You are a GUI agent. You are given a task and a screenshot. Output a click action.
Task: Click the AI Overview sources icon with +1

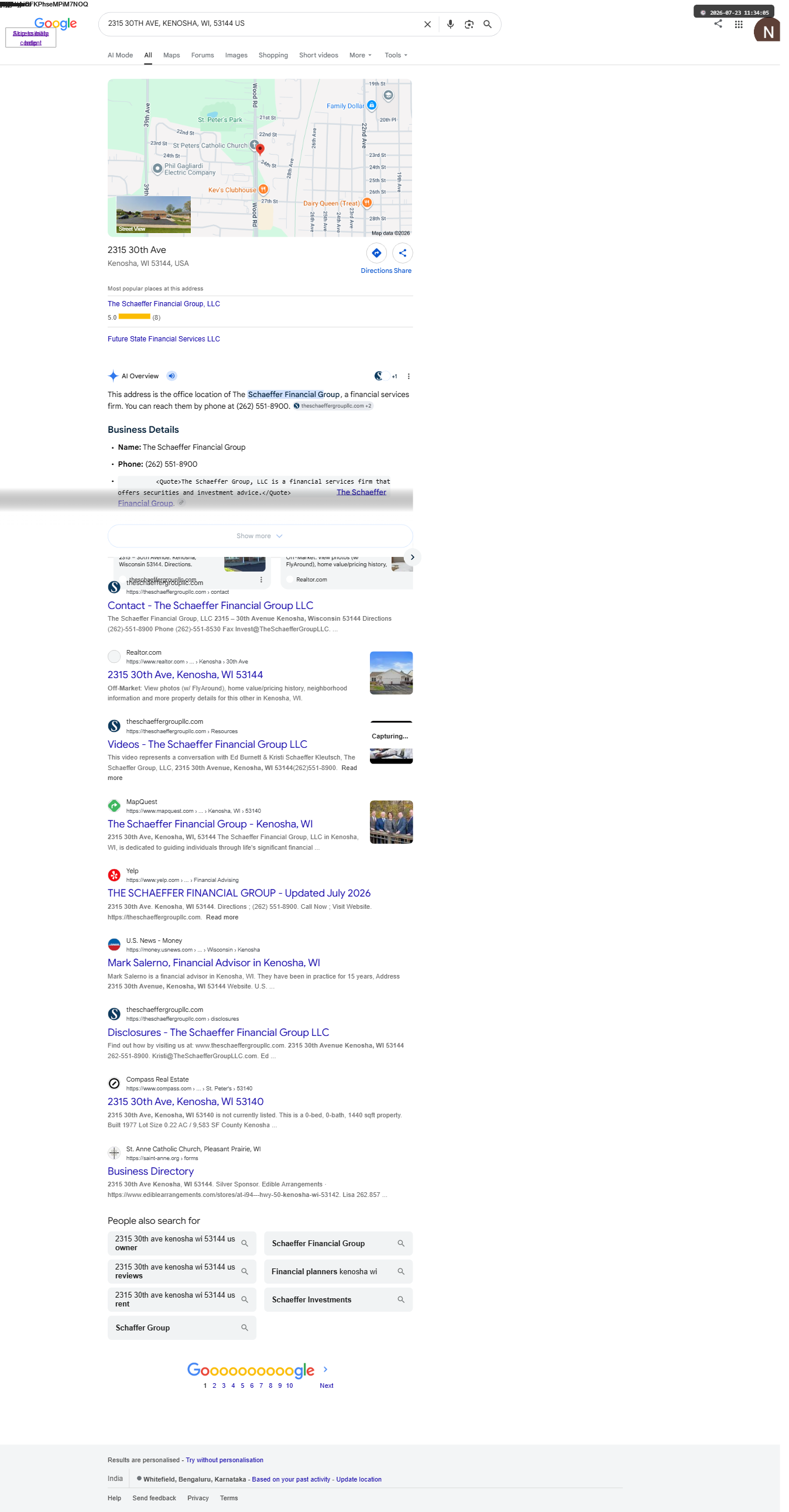click(x=385, y=376)
